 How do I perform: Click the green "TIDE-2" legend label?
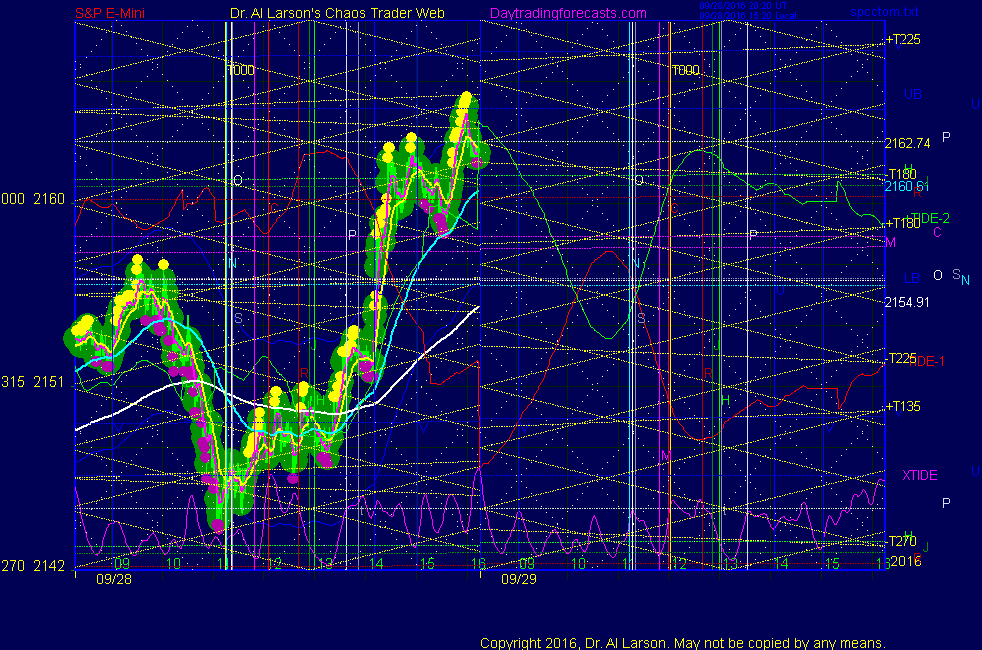click(929, 218)
